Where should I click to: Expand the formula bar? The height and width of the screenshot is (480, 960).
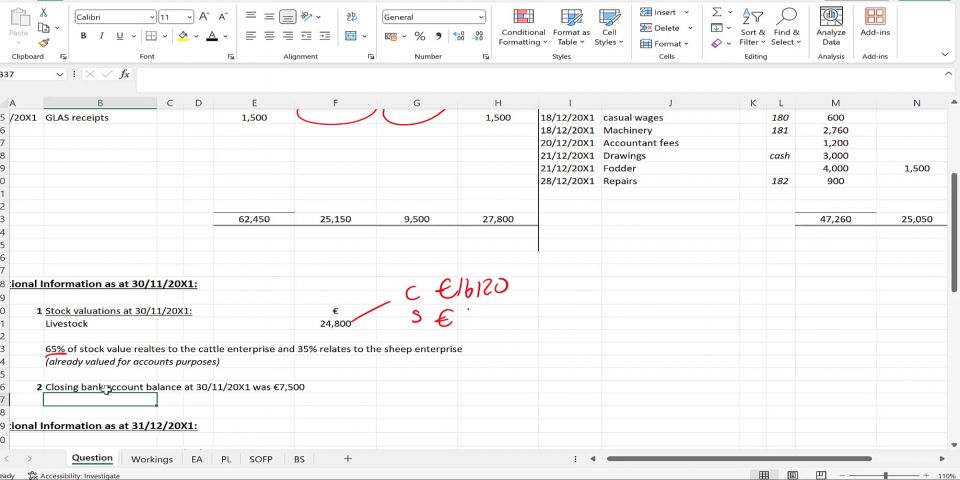(948, 74)
